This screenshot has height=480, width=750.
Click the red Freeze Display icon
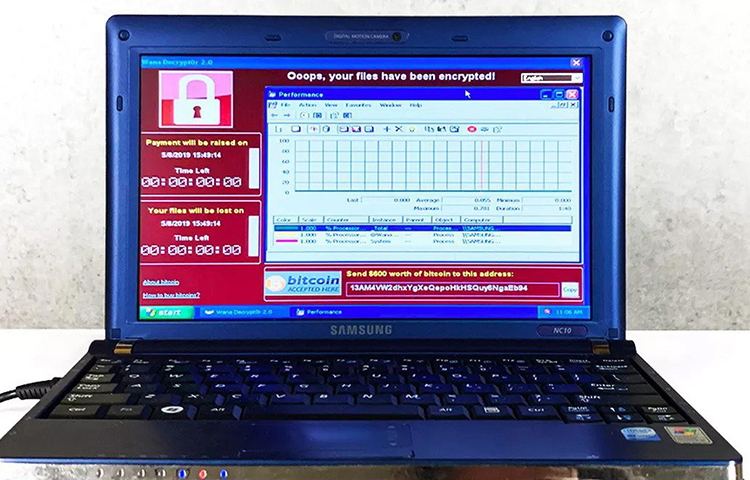coord(471,129)
